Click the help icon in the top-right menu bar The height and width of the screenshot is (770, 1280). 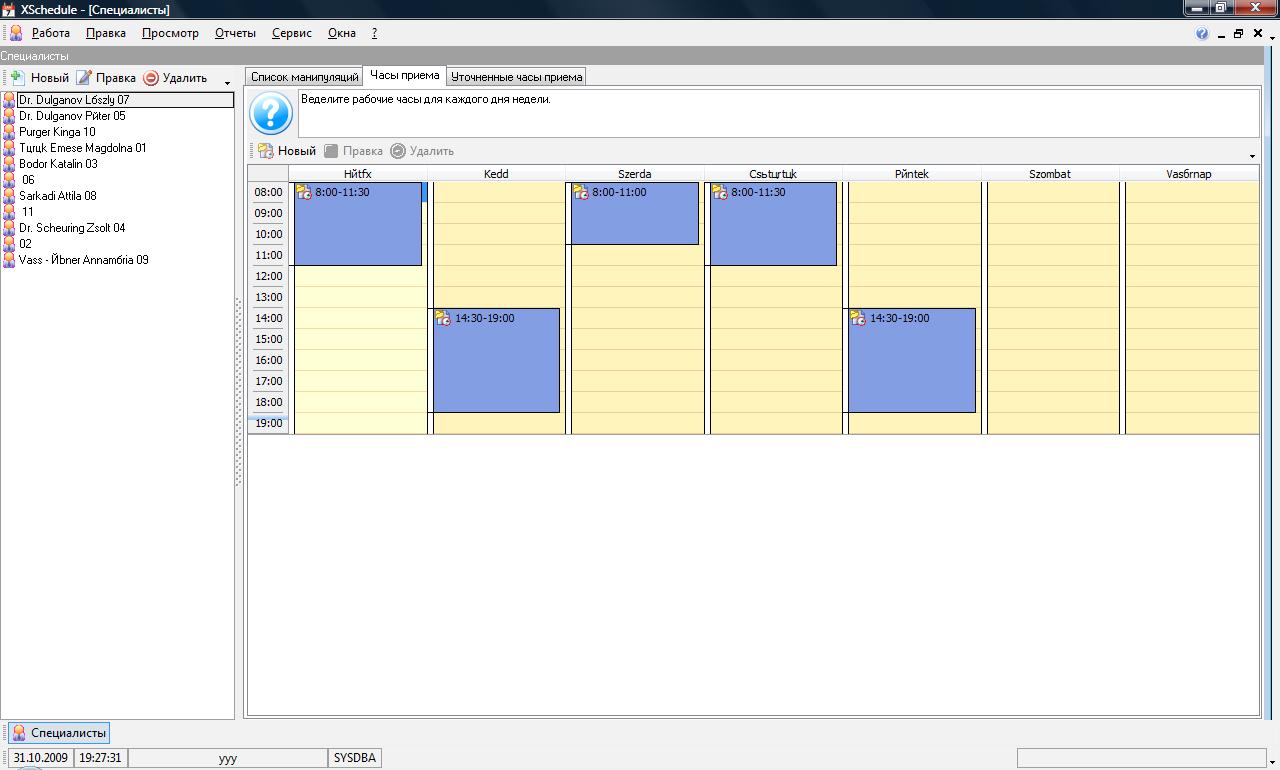pos(1202,33)
